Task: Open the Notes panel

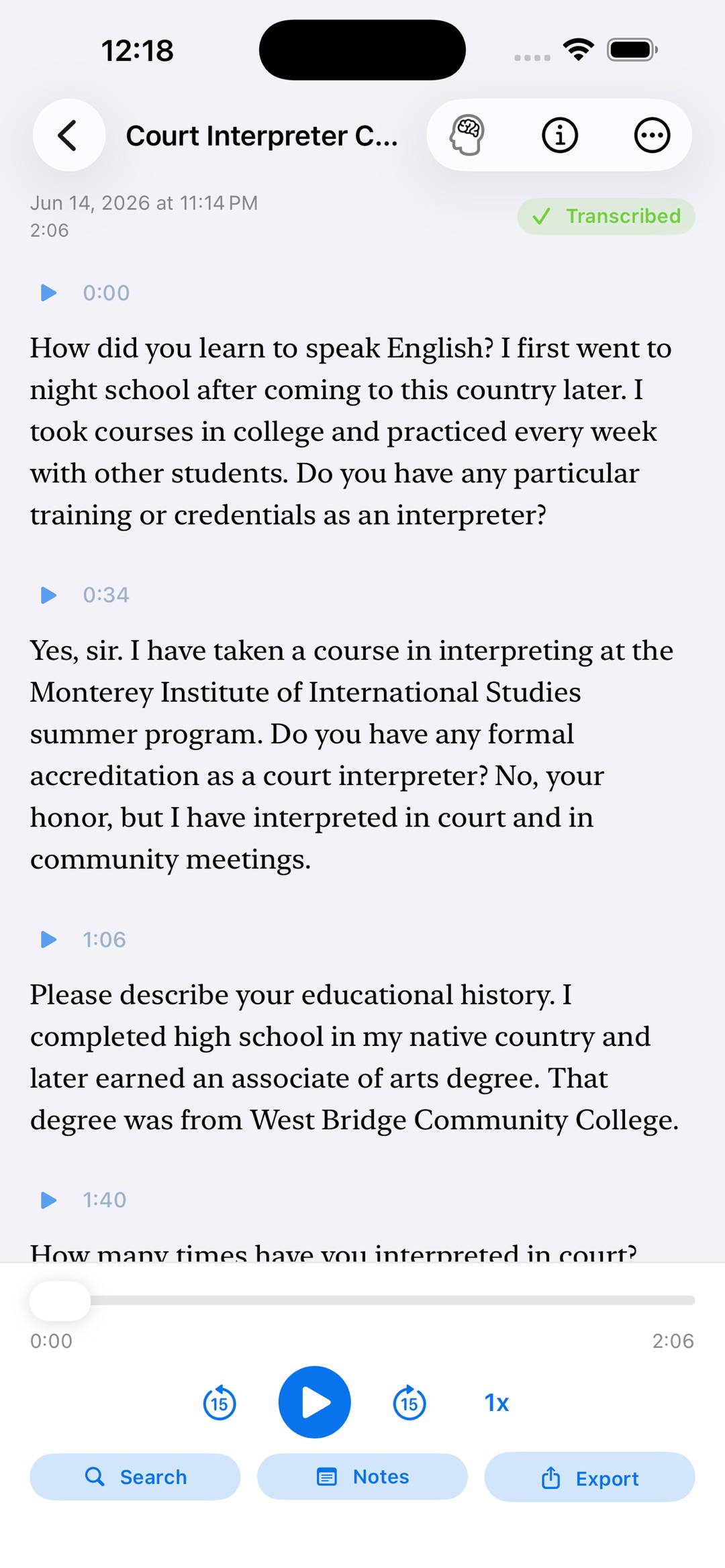Action: tap(362, 1477)
